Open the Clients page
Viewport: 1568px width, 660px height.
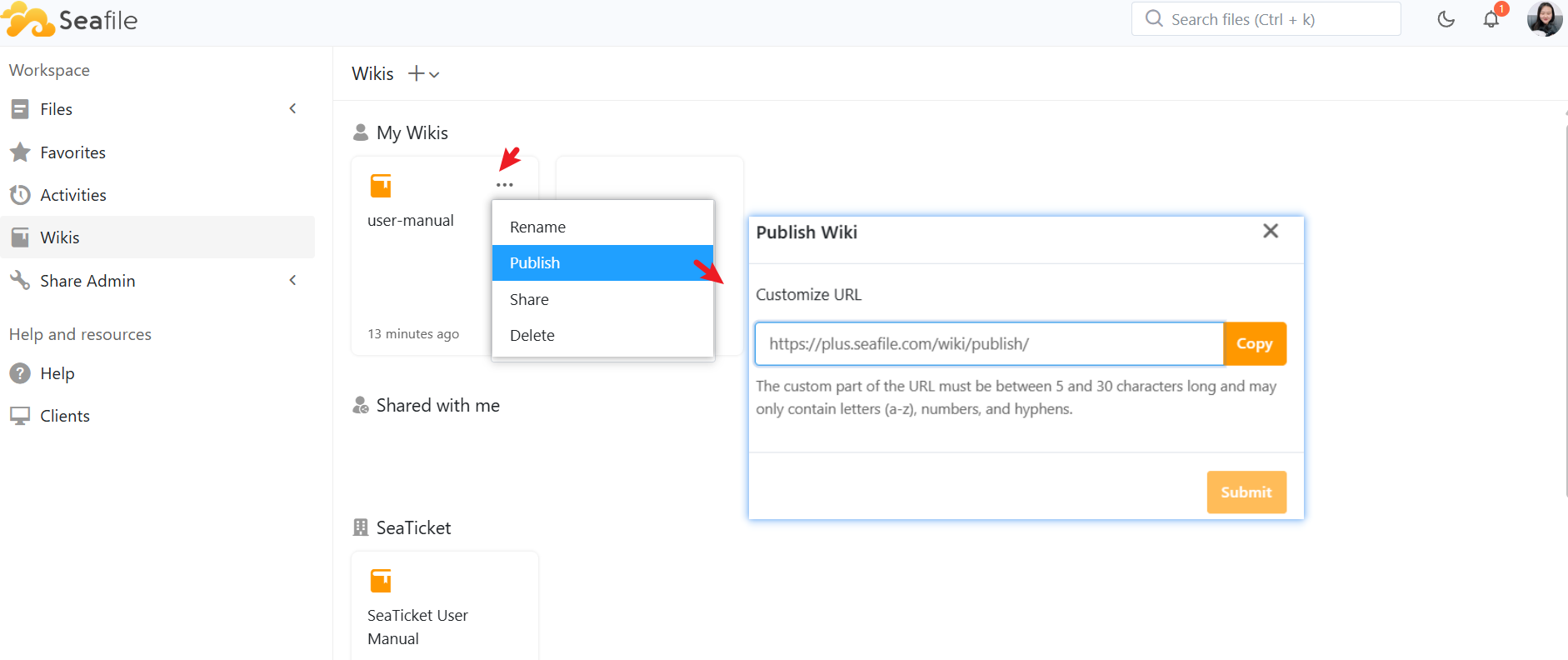pyautogui.click(x=65, y=416)
